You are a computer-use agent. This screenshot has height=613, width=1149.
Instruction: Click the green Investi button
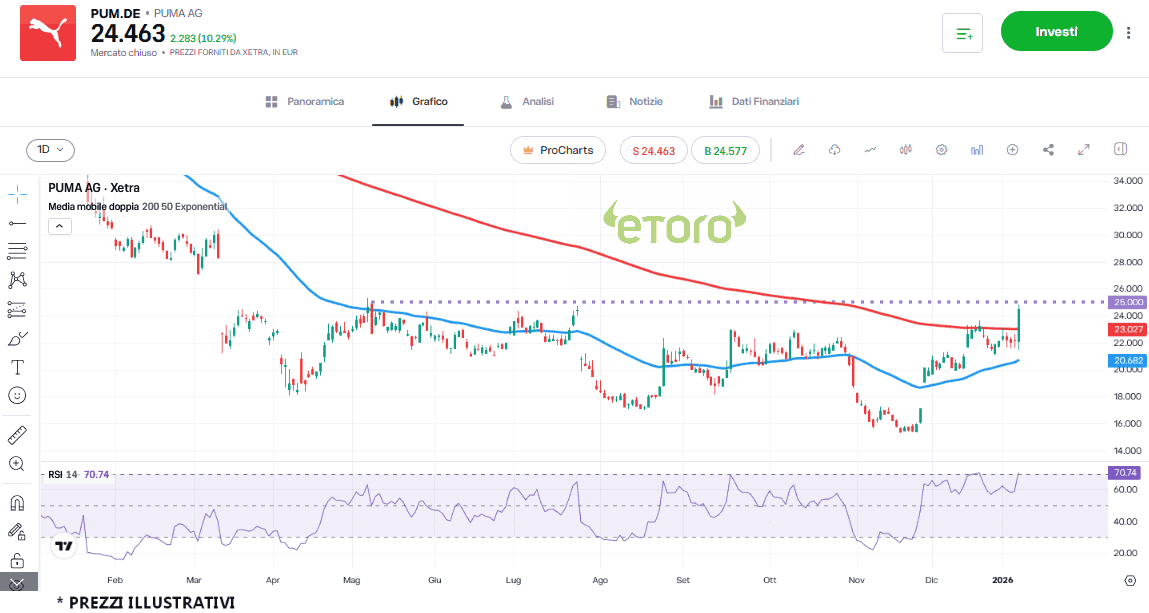[1056, 32]
